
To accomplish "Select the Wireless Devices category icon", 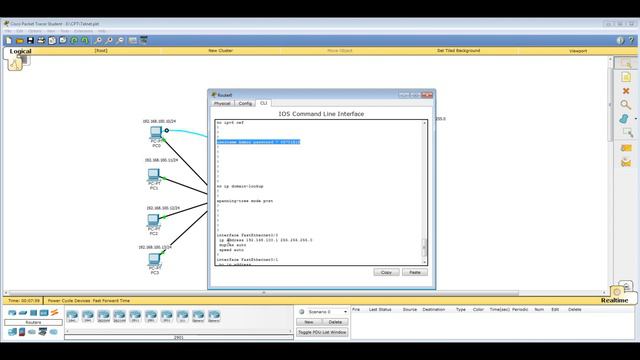I will coord(44,313).
